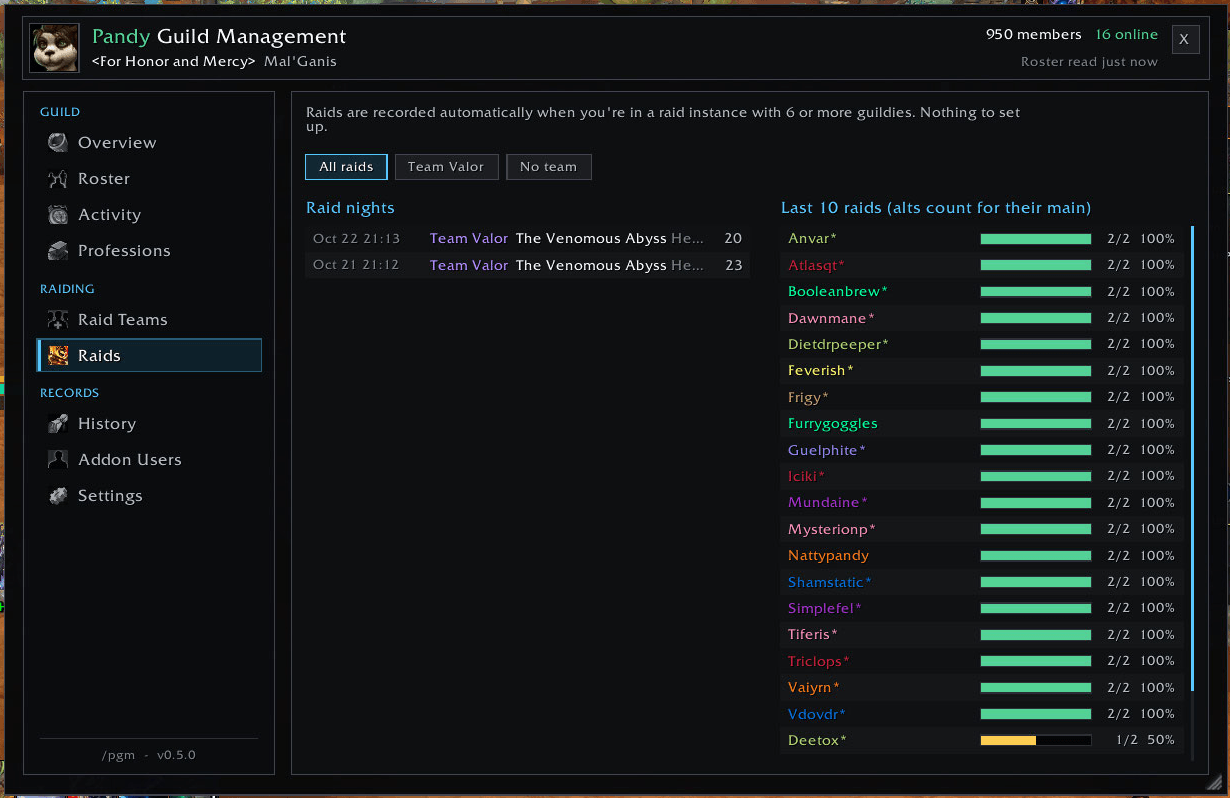The image size is (1230, 798).
Task: Filter raids by Team Valor
Action: (446, 167)
